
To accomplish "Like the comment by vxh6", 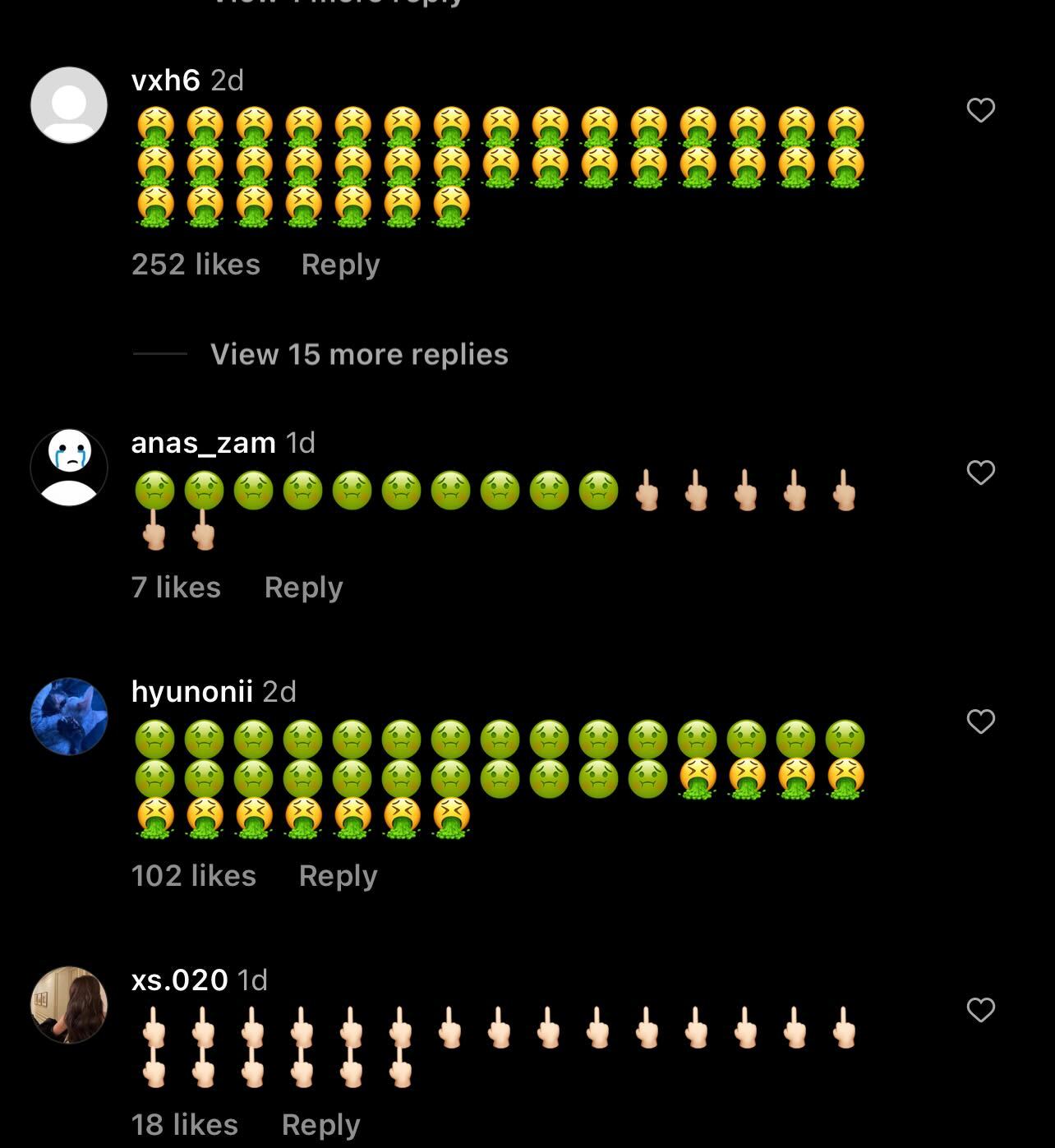I will coord(980,110).
